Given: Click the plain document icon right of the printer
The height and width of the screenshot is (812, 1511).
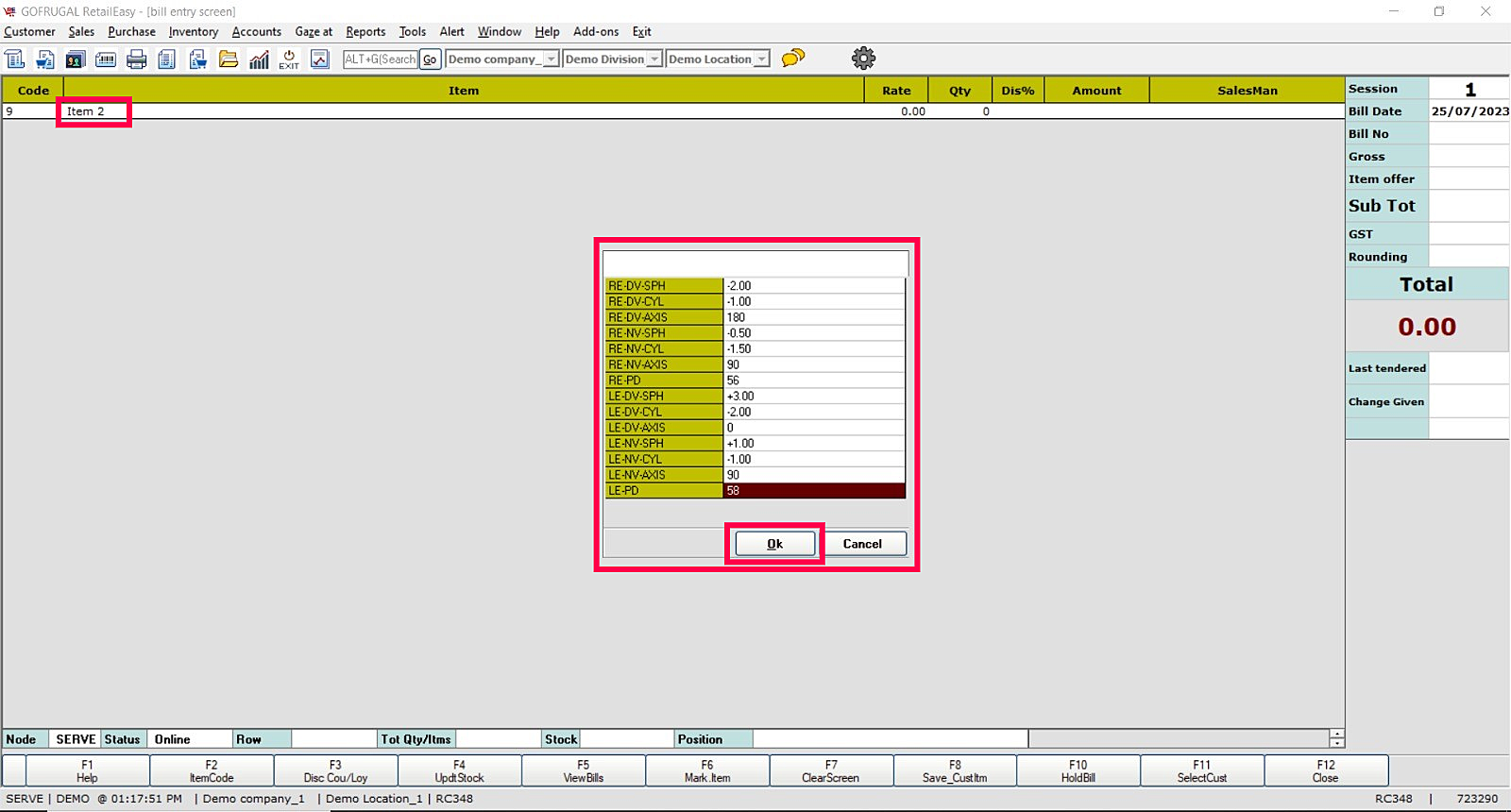Looking at the screenshot, I should 167,59.
